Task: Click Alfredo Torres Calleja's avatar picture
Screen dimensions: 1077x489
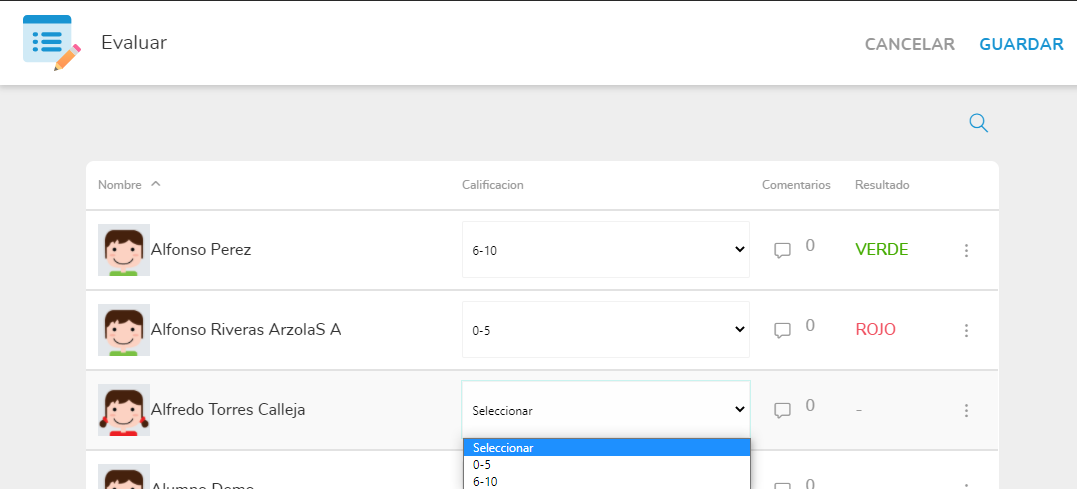Action: click(x=124, y=410)
